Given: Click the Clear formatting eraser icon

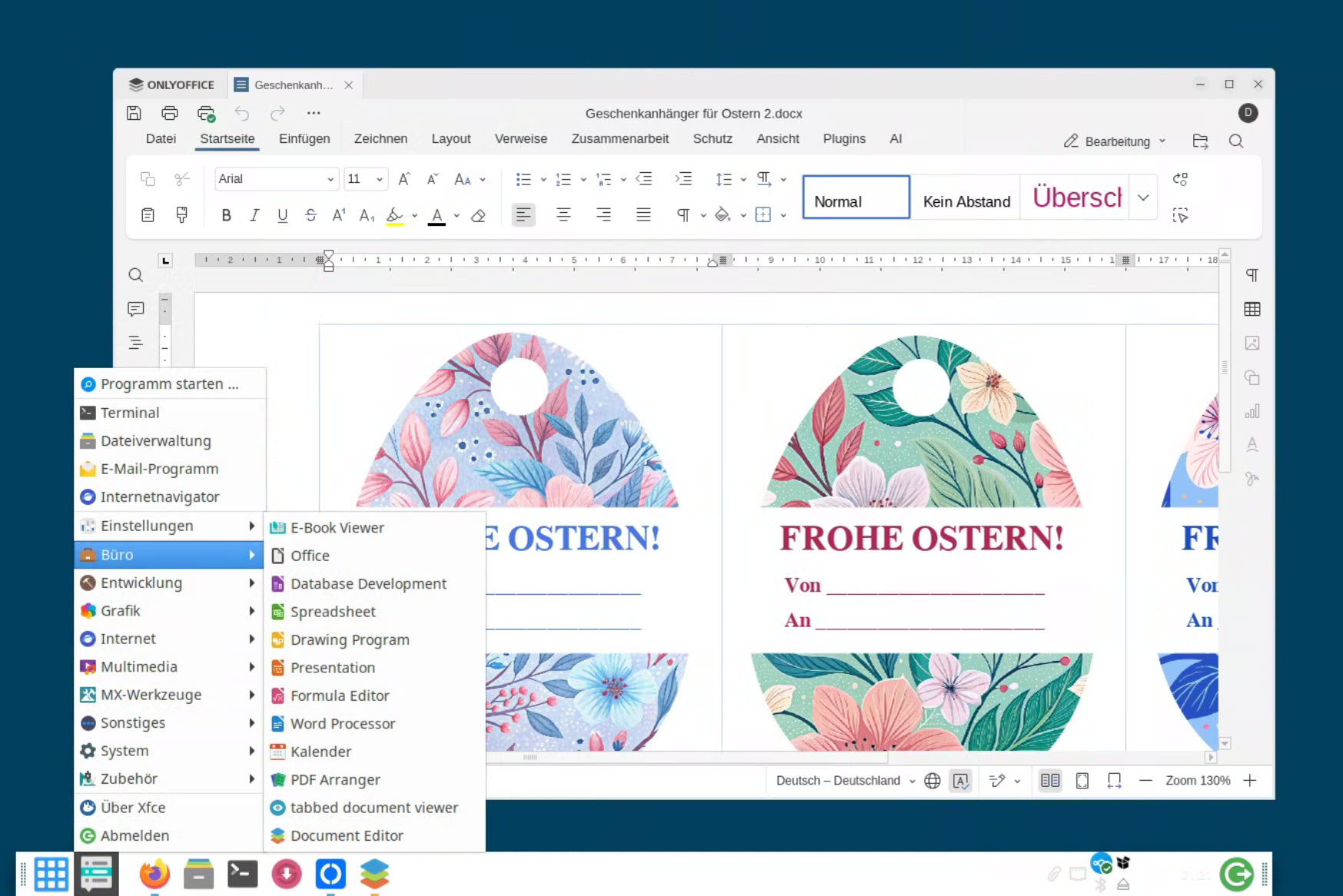Looking at the screenshot, I should [x=478, y=216].
